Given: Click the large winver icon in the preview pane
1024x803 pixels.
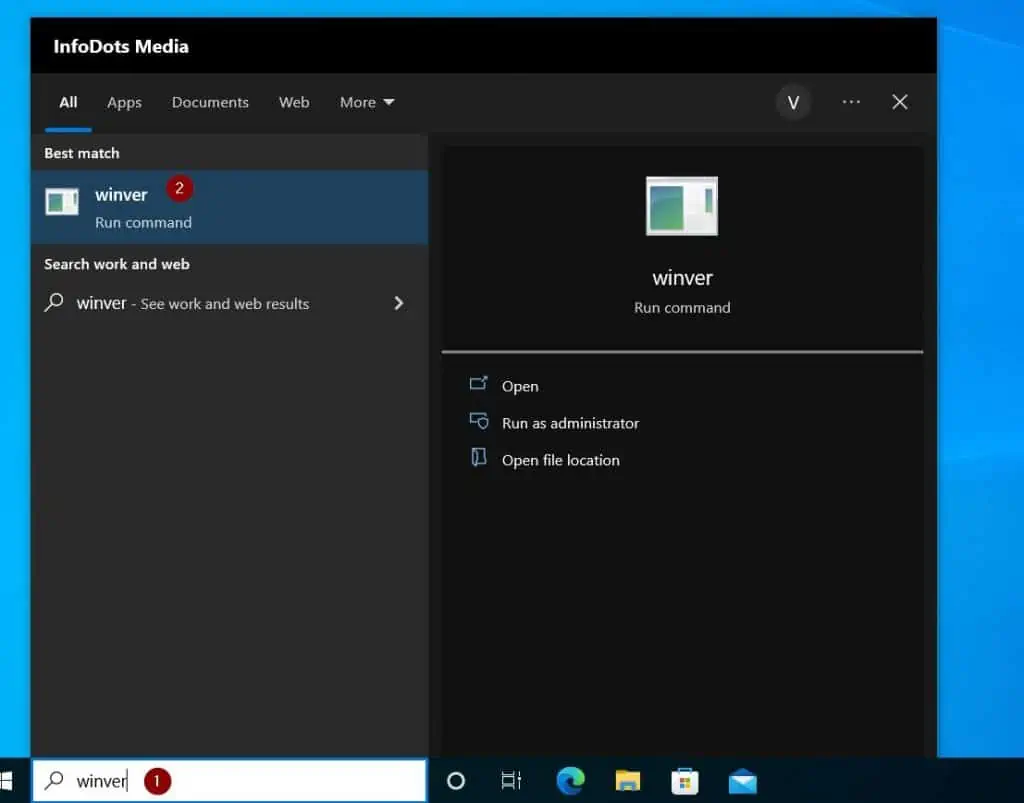Looking at the screenshot, I should tap(682, 206).
